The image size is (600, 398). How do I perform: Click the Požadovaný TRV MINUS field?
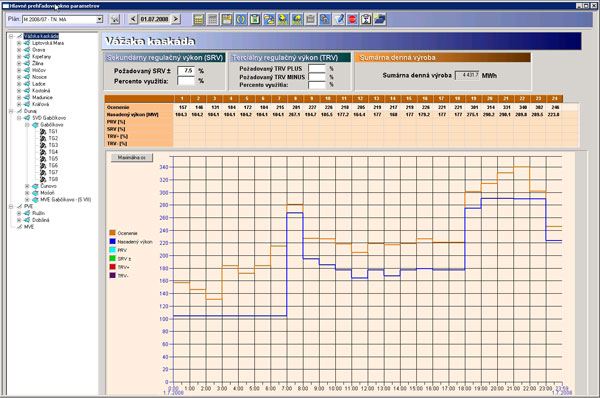(x=317, y=77)
